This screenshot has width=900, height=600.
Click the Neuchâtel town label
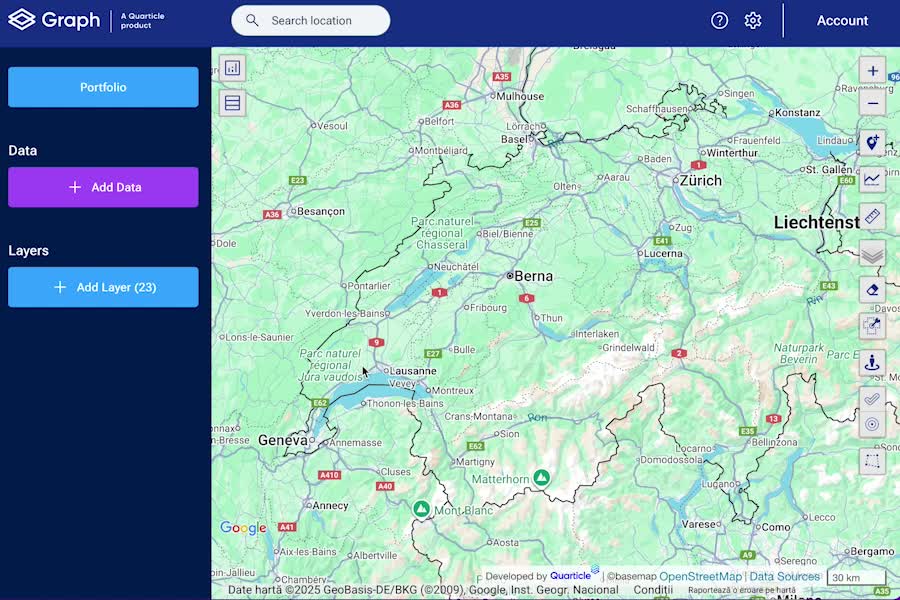pos(456,267)
